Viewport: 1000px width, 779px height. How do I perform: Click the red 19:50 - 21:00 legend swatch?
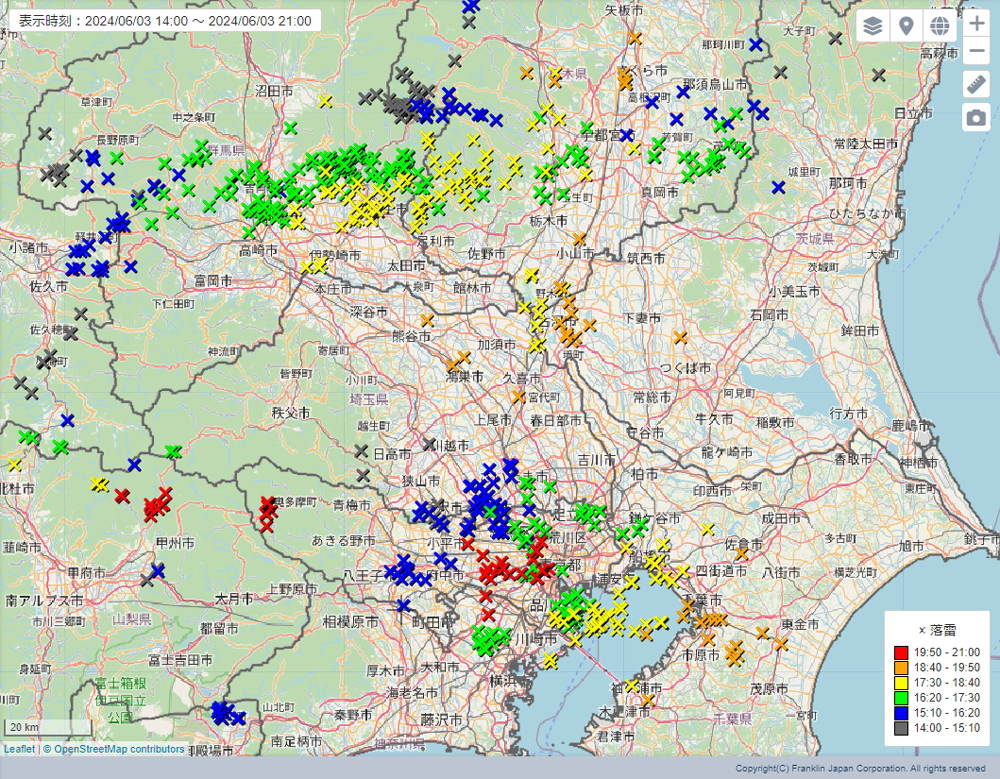click(901, 652)
